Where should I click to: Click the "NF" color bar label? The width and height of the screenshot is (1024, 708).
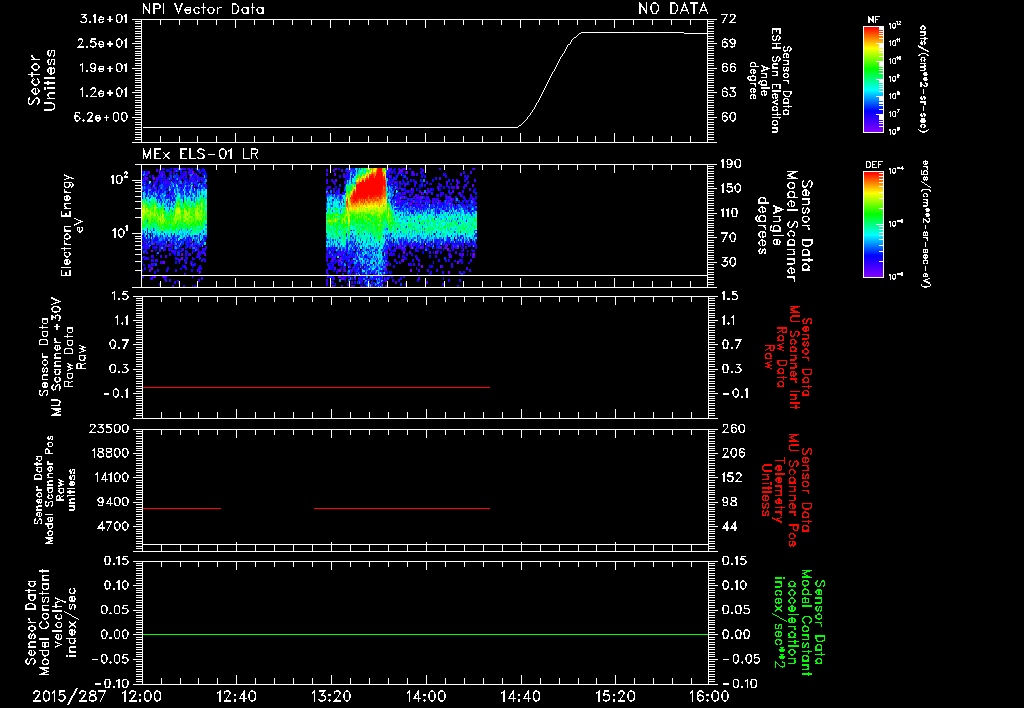tap(873, 20)
